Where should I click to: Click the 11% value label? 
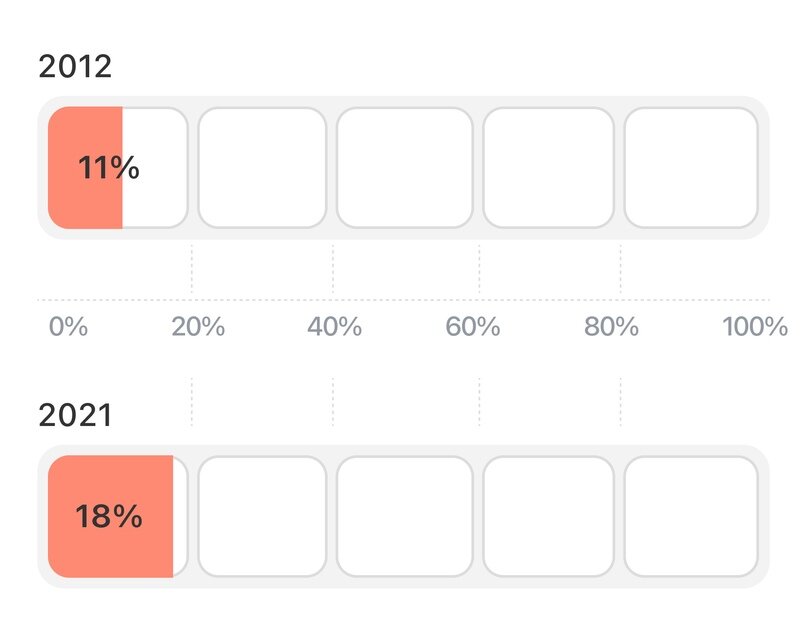tap(109, 168)
